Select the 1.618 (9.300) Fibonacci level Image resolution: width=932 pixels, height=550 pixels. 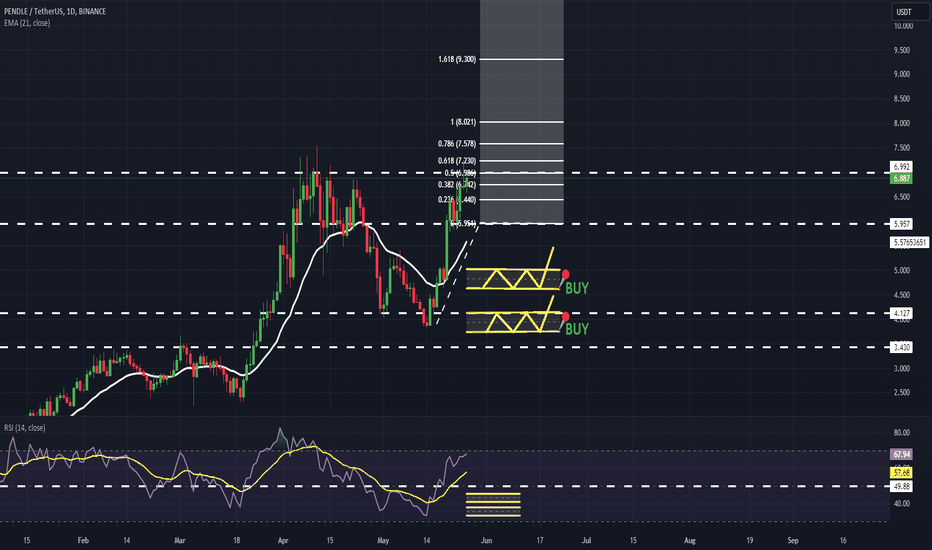456,59
